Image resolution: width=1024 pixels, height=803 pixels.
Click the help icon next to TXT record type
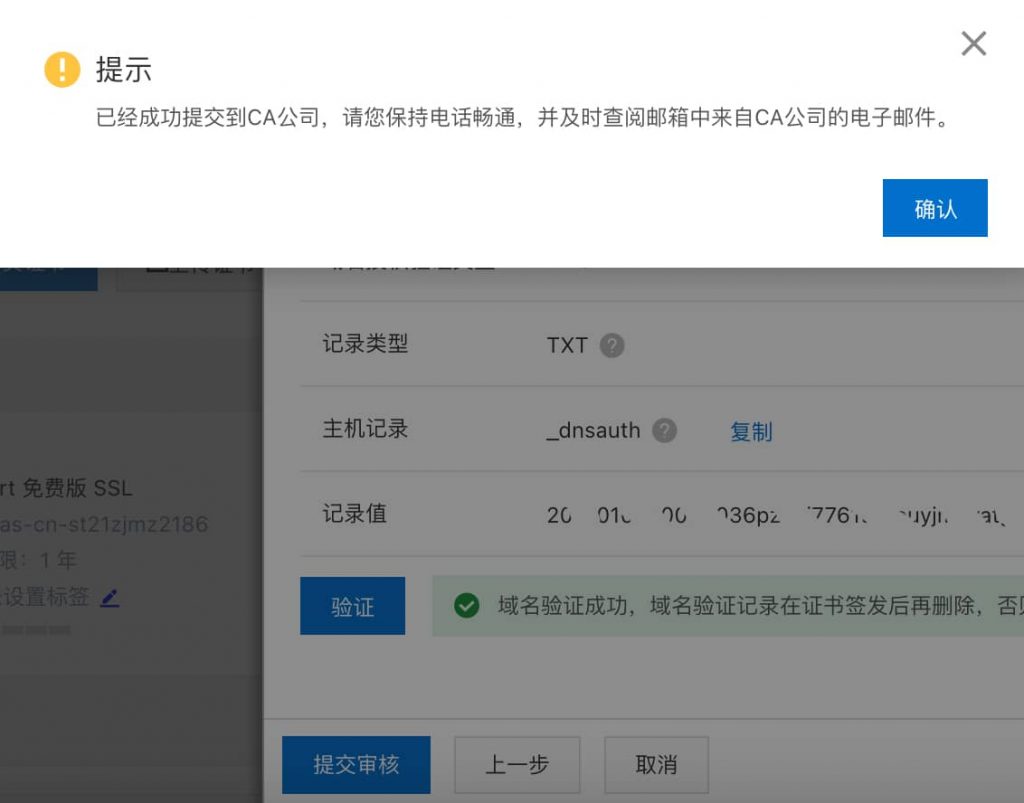click(612, 346)
